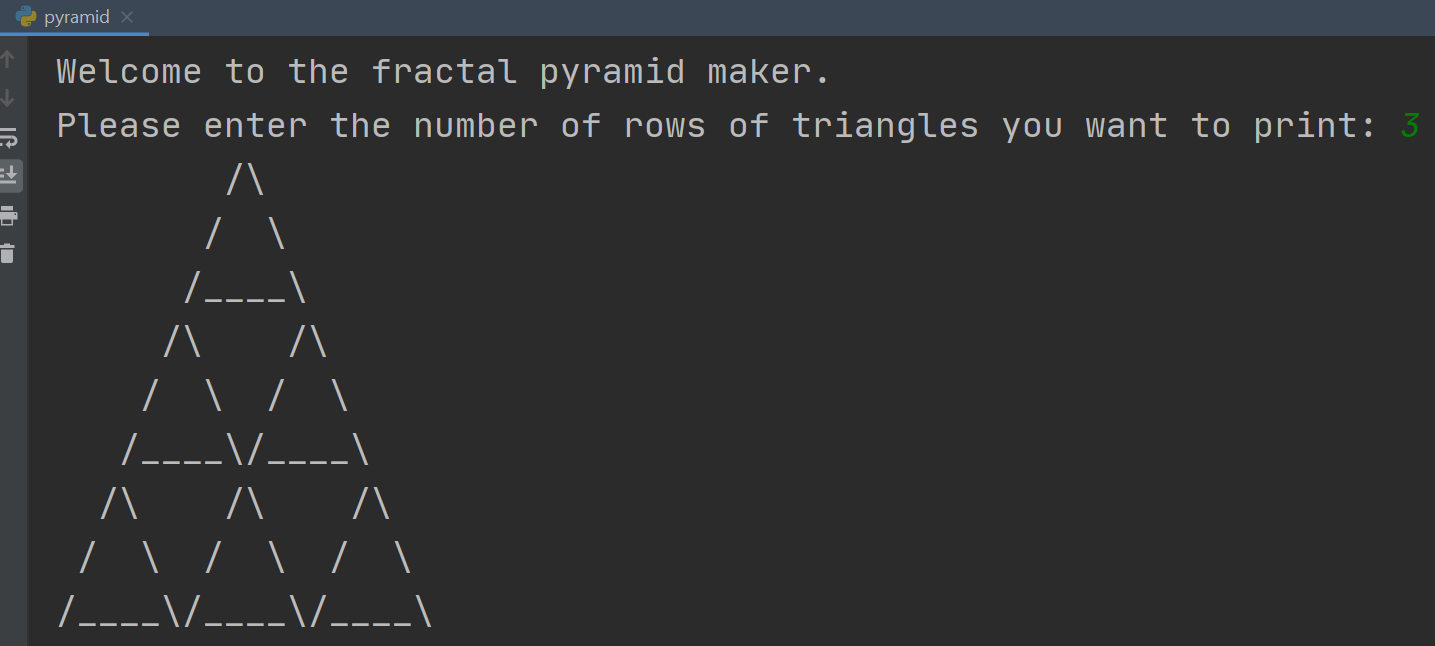Print the console output
Screen dimensions: 1435x646
click(8, 215)
